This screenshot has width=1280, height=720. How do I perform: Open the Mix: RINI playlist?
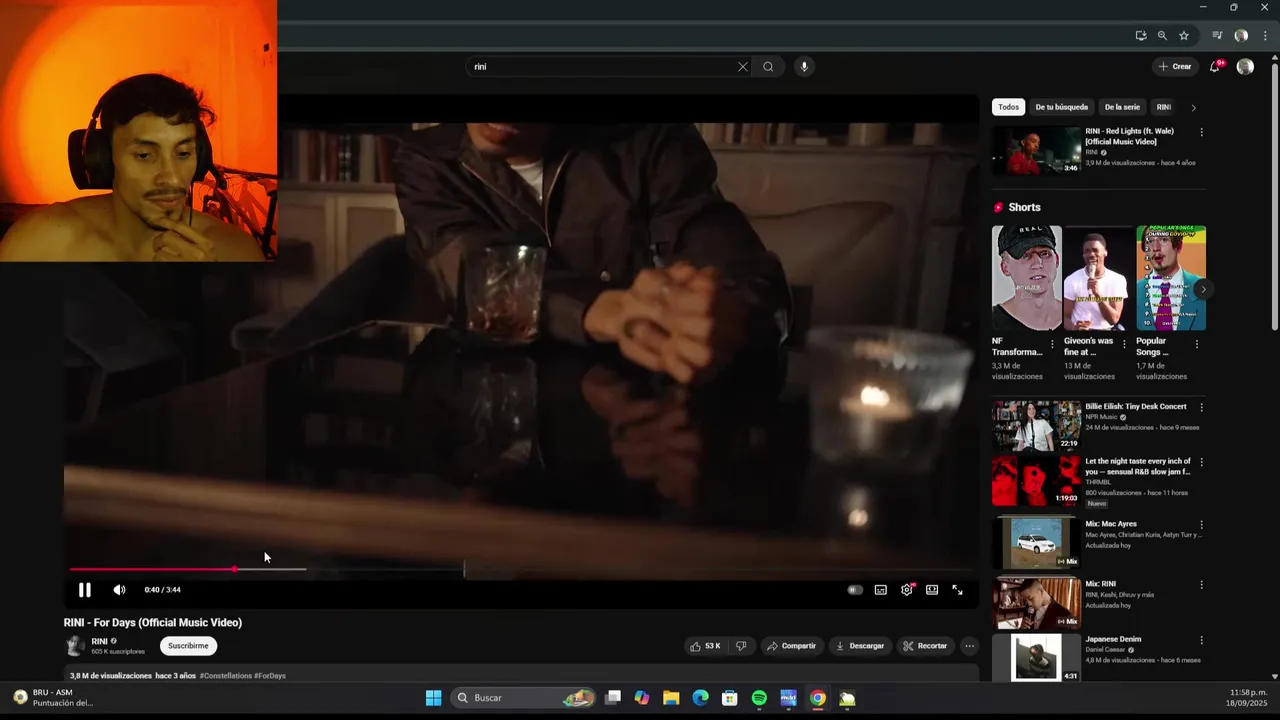pyautogui.click(x=1036, y=603)
